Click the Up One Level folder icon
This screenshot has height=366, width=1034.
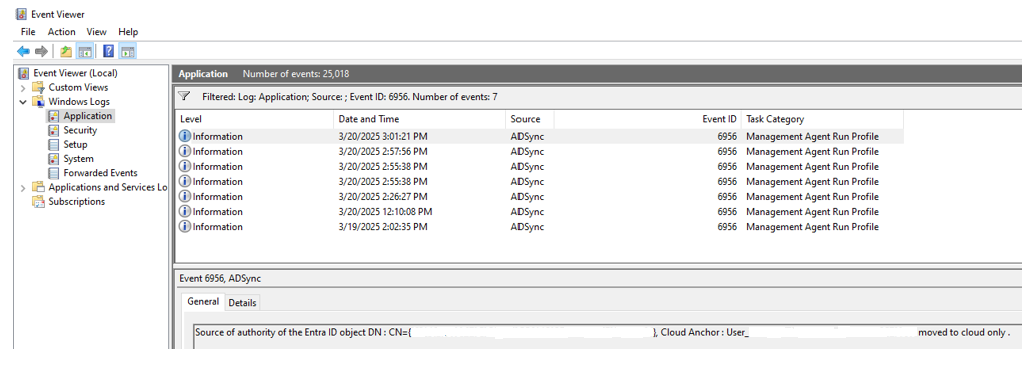click(x=66, y=51)
